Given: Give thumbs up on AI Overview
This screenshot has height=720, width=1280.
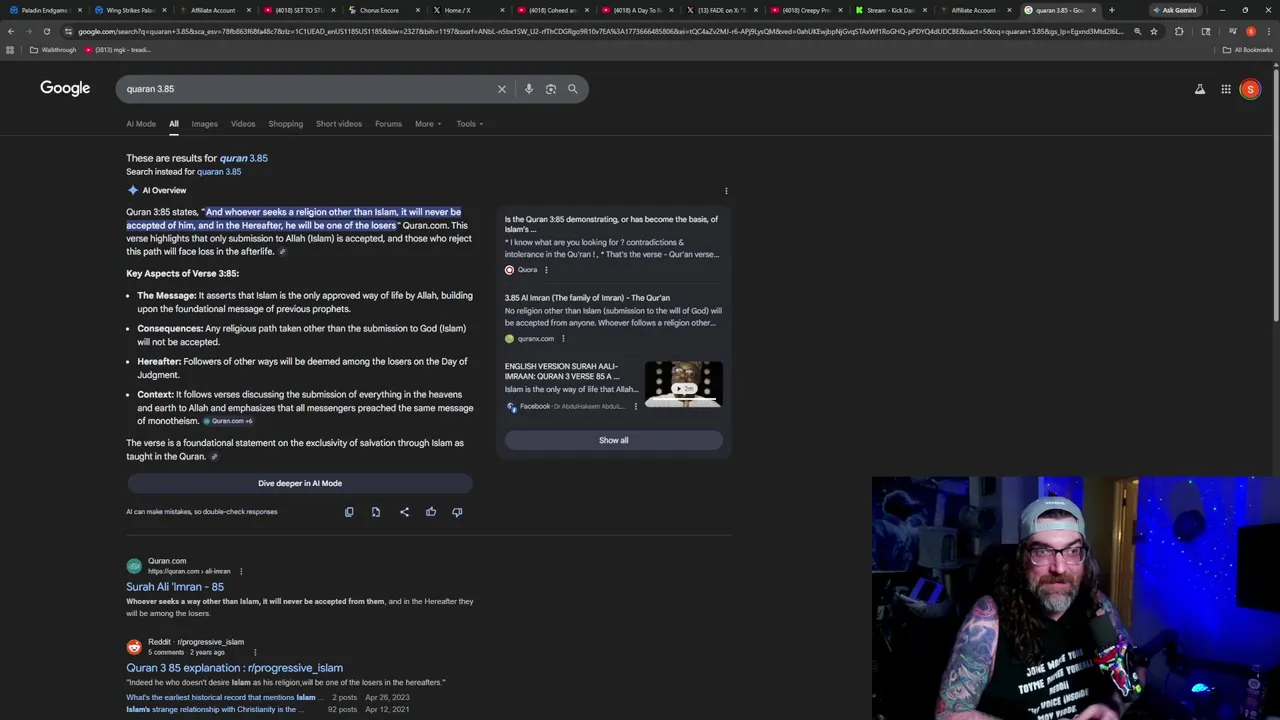Looking at the screenshot, I should pos(431,512).
